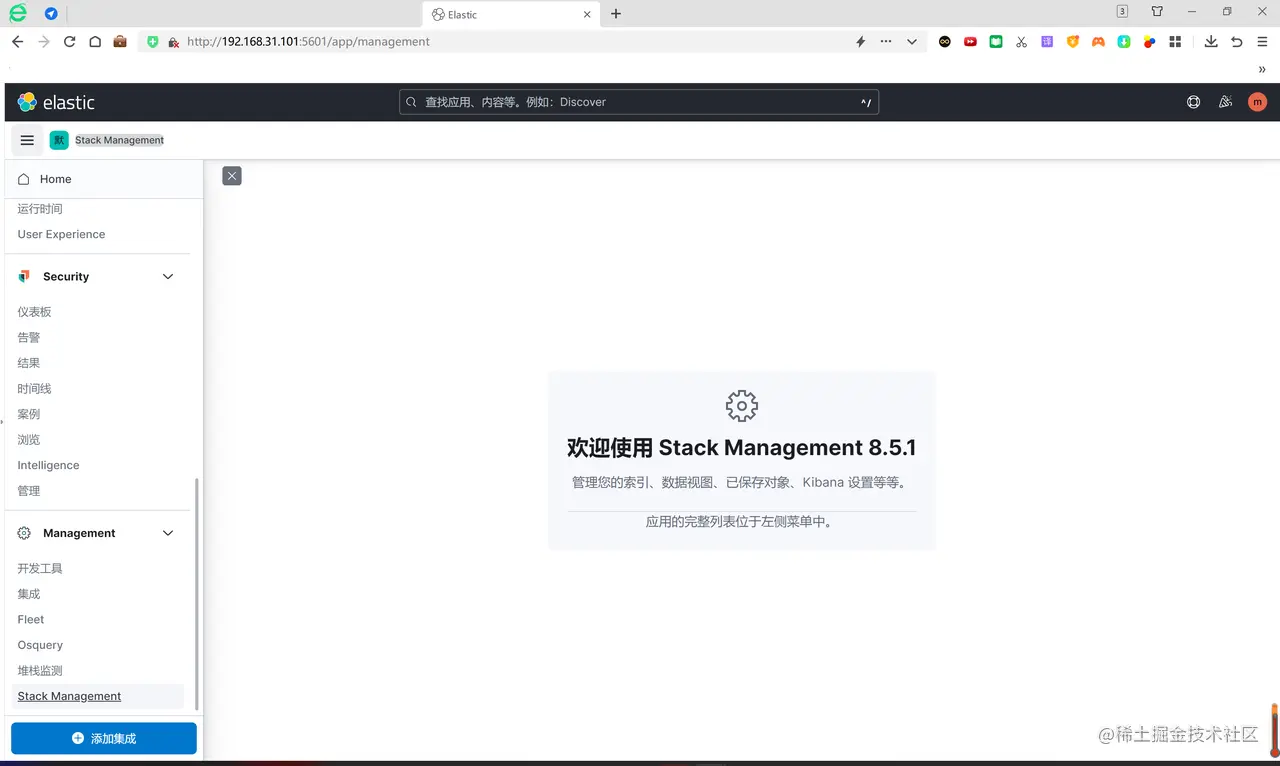Open Fleet under Management
The image size is (1280, 766).
click(31, 620)
